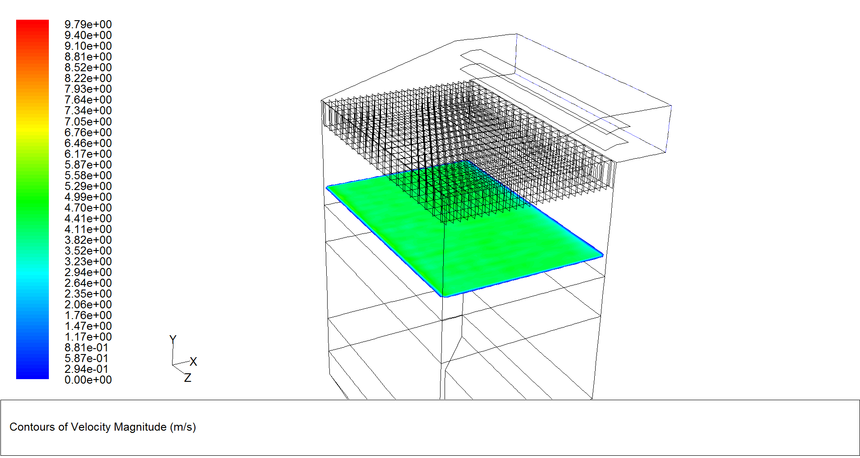This screenshot has height=458, width=860.
Task: Click the 9.40e+00 legend value
Action: (x=88, y=35)
